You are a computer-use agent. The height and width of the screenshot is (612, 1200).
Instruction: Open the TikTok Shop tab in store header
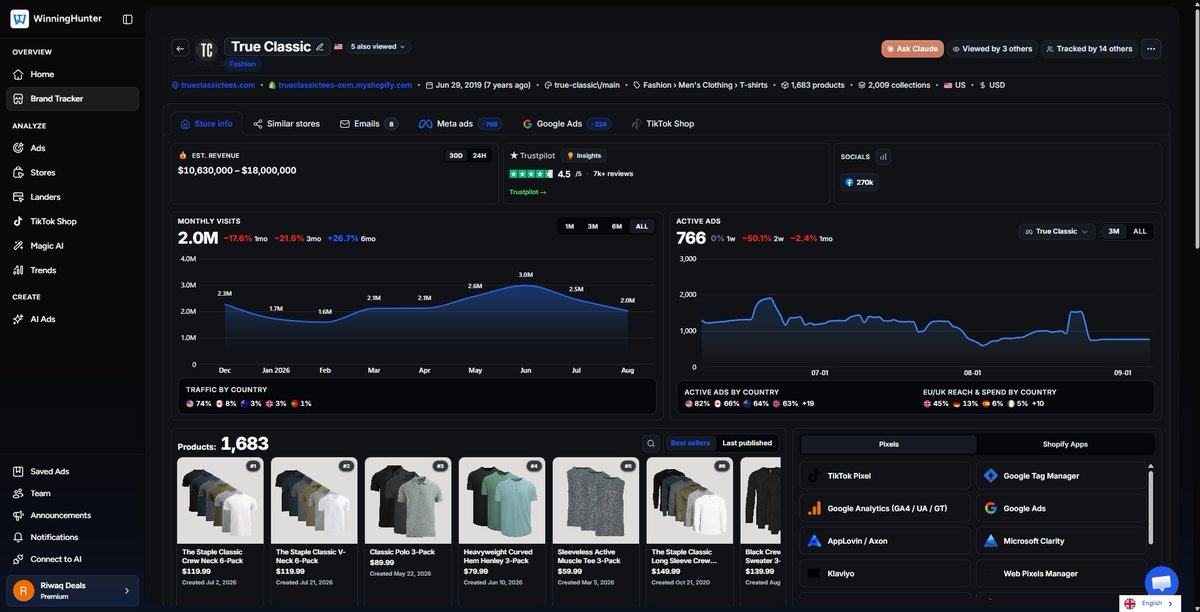pyautogui.click(x=662, y=124)
